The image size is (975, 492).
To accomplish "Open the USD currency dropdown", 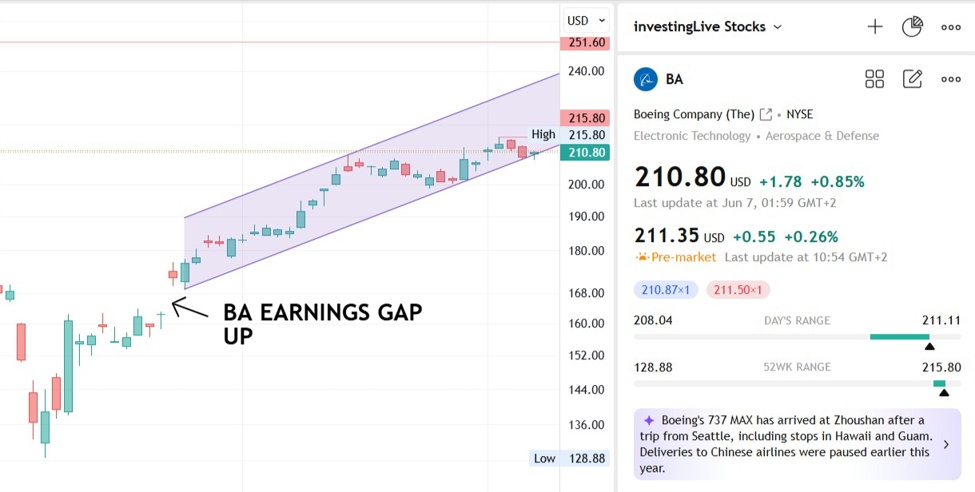I will pyautogui.click(x=586, y=20).
